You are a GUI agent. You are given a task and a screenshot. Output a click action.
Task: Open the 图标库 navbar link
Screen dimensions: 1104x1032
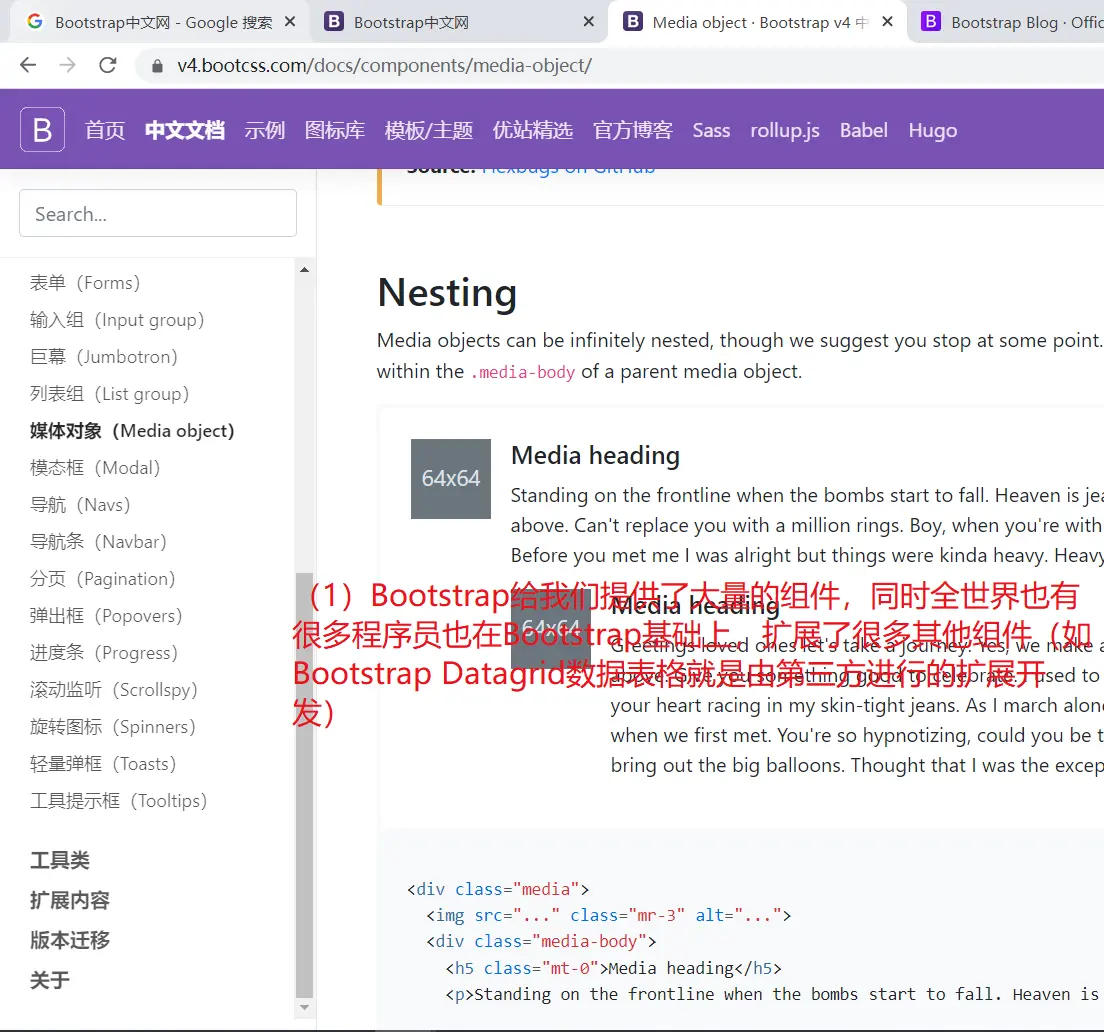tap(334, 130)
